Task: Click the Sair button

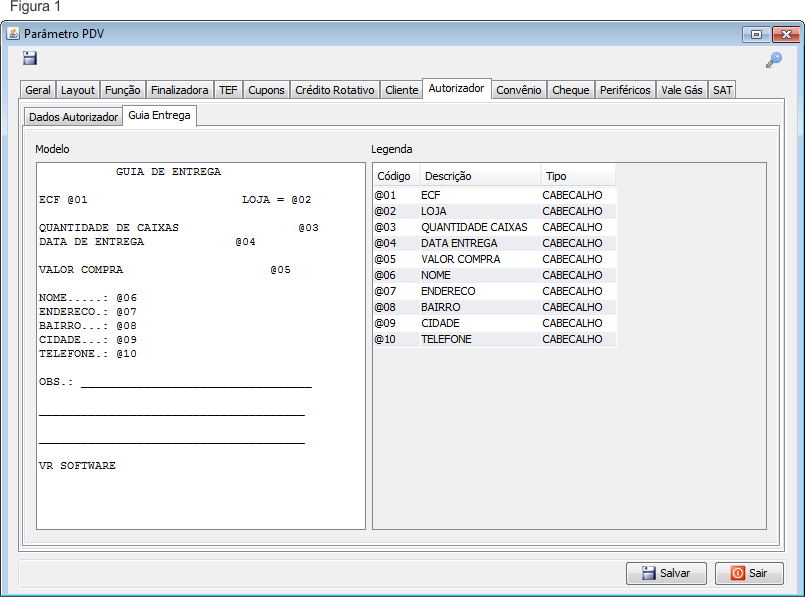Action: coord(749,573)
